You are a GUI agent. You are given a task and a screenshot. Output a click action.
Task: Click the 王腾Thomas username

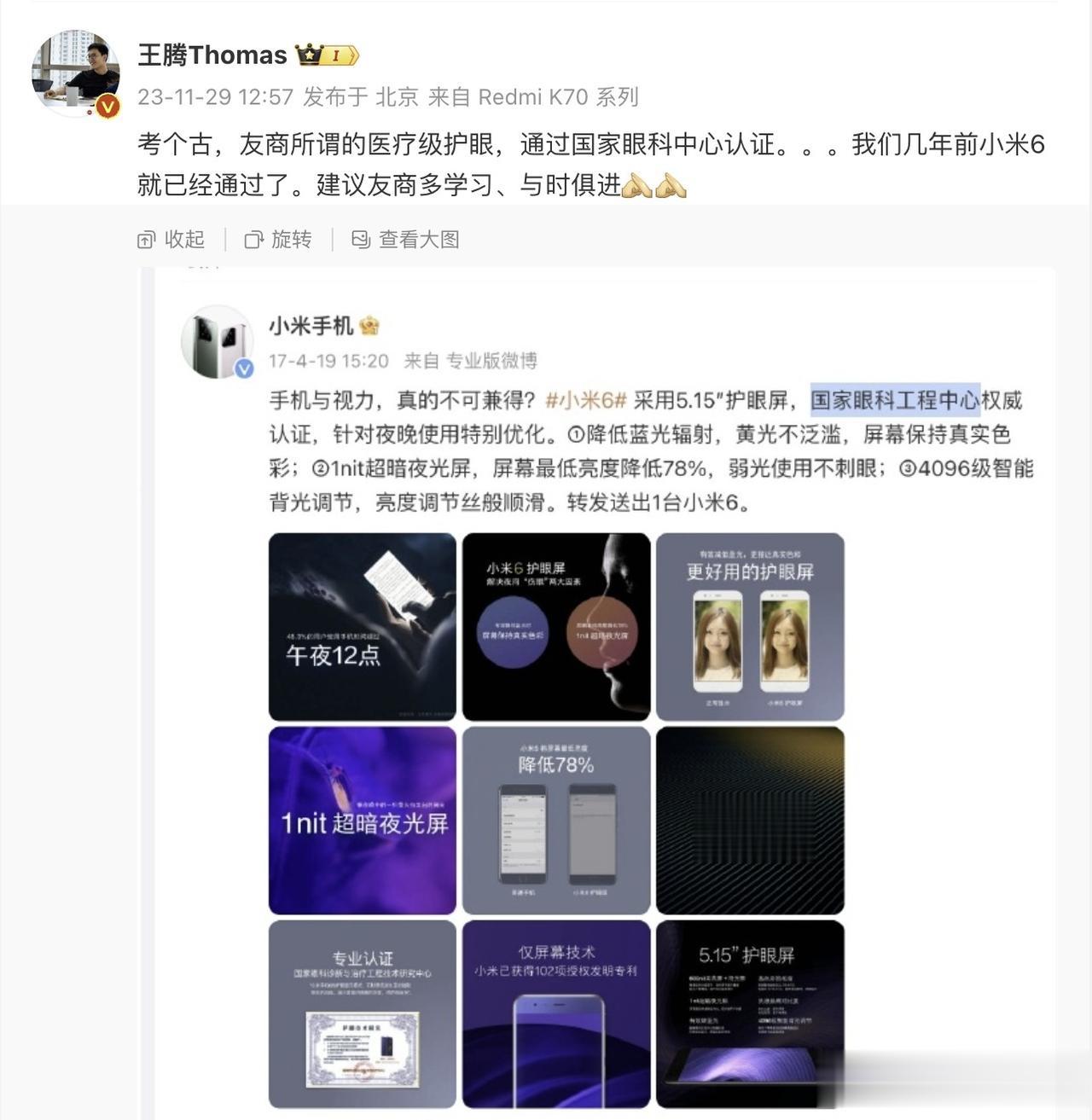(212, 55)
